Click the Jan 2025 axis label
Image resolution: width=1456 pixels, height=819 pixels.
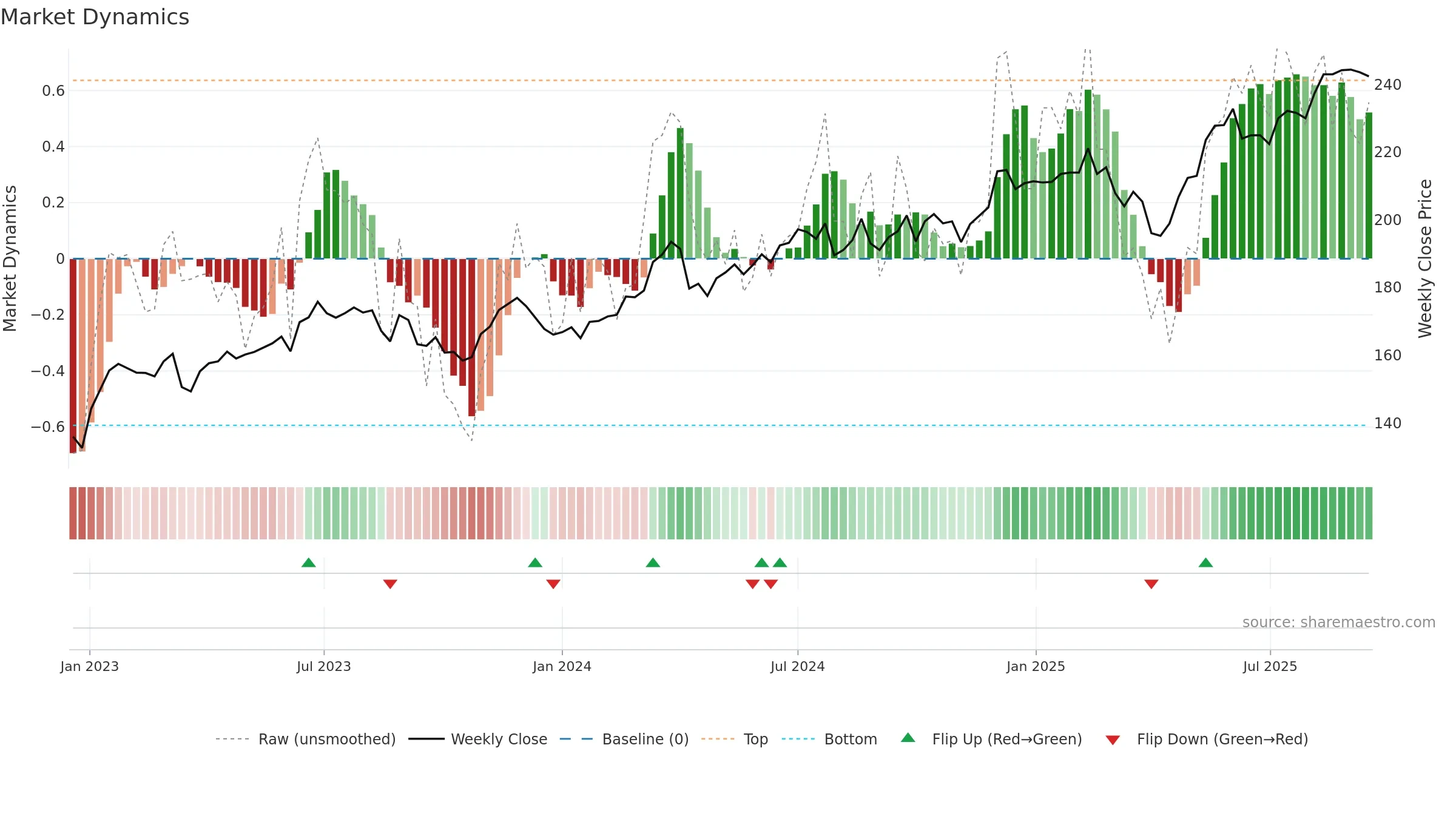coord(1036,666)
